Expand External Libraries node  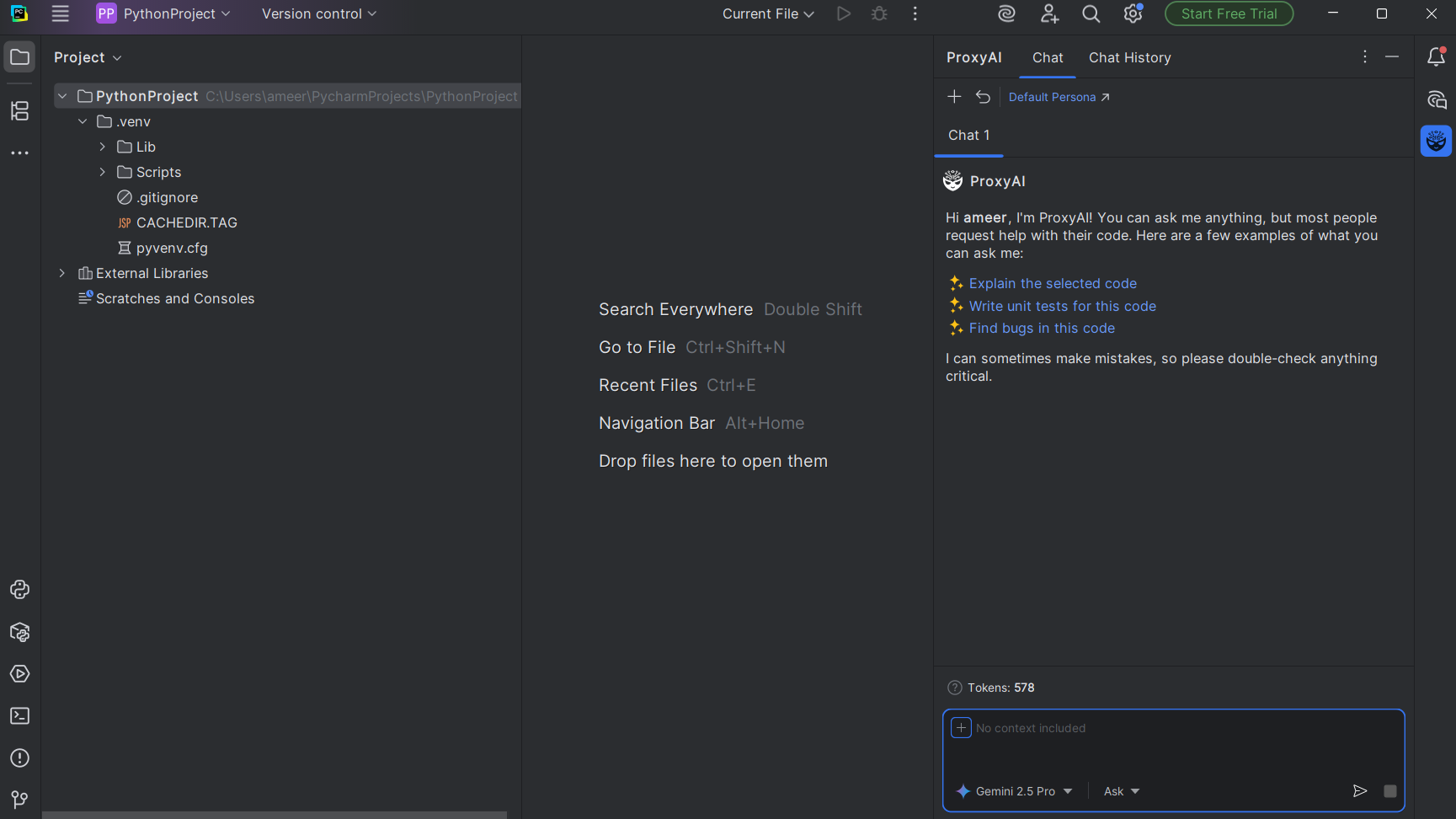point(62,273)
